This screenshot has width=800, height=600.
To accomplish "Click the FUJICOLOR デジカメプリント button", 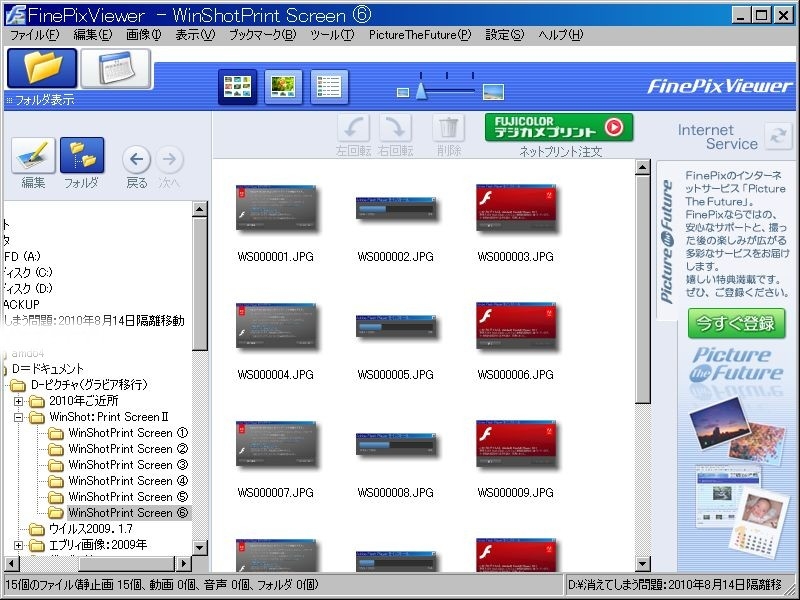I will coord(559,127).
